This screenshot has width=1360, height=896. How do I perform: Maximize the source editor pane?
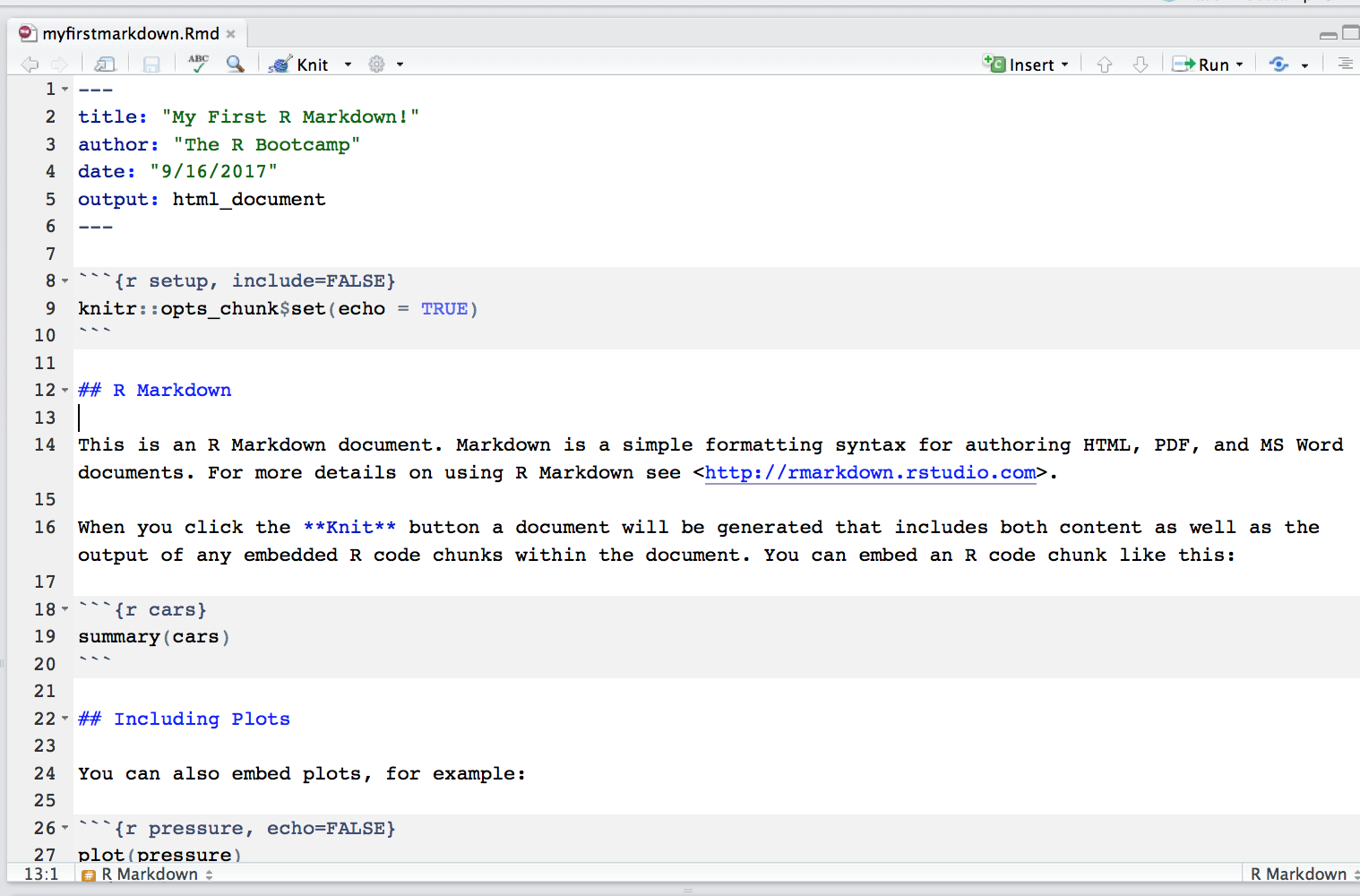pyautogui.click(x=1351, y=33)
